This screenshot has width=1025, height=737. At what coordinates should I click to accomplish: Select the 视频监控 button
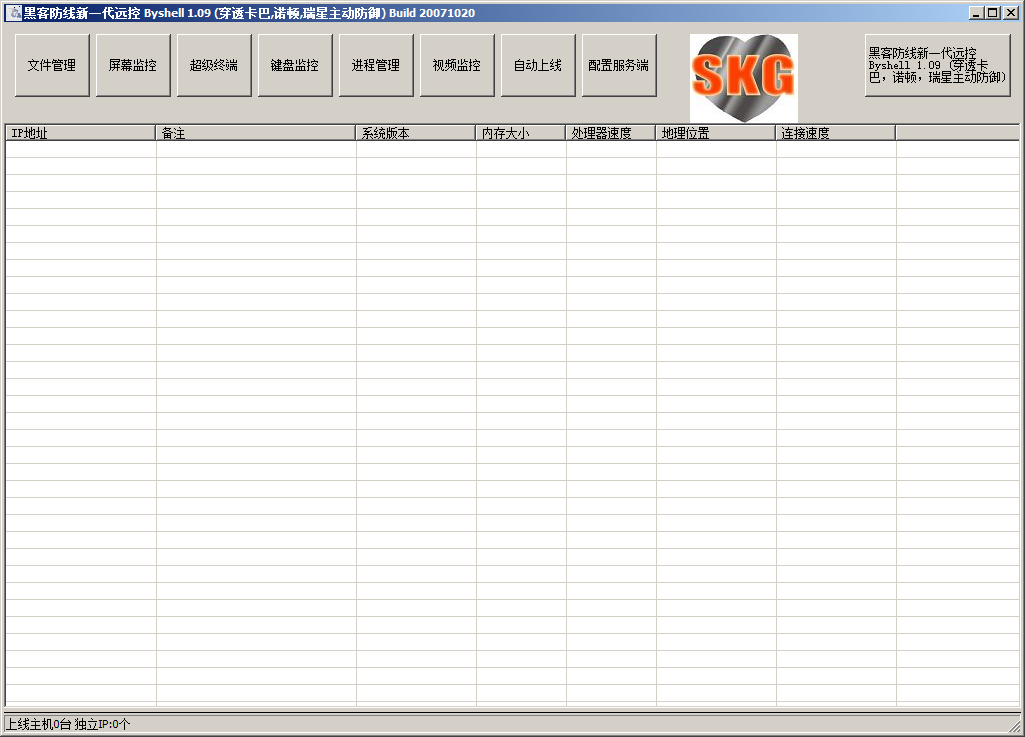coord(457,66)
